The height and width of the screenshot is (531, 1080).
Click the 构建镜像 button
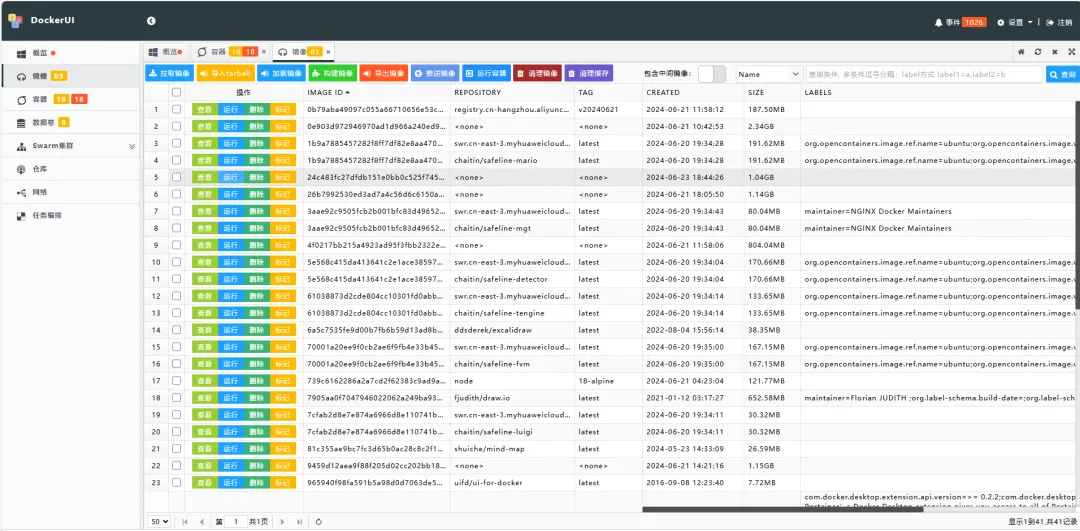pos(332,73)
